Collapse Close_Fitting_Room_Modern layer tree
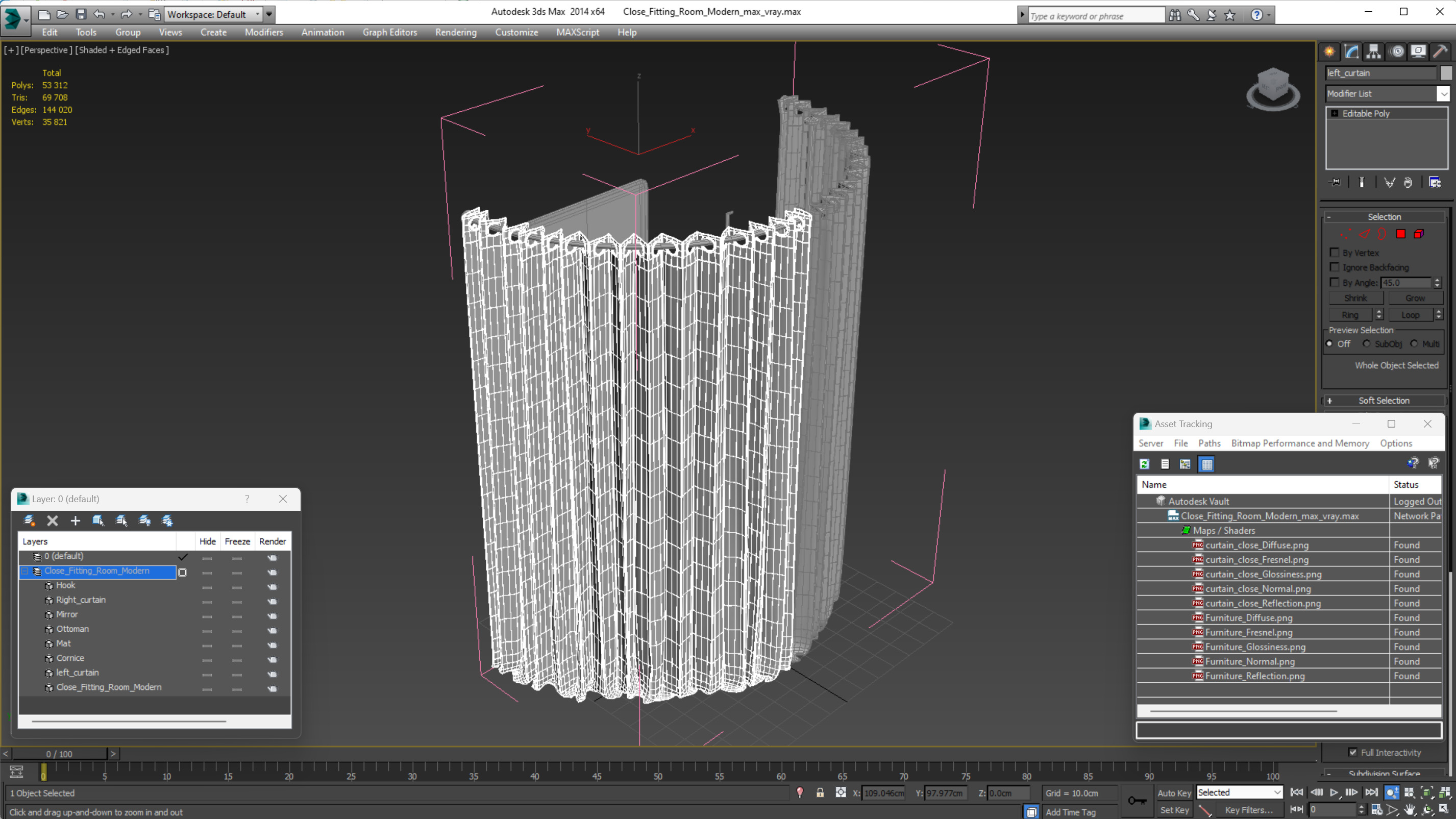The image size is (1456, 819). click(x=25, y=571)
